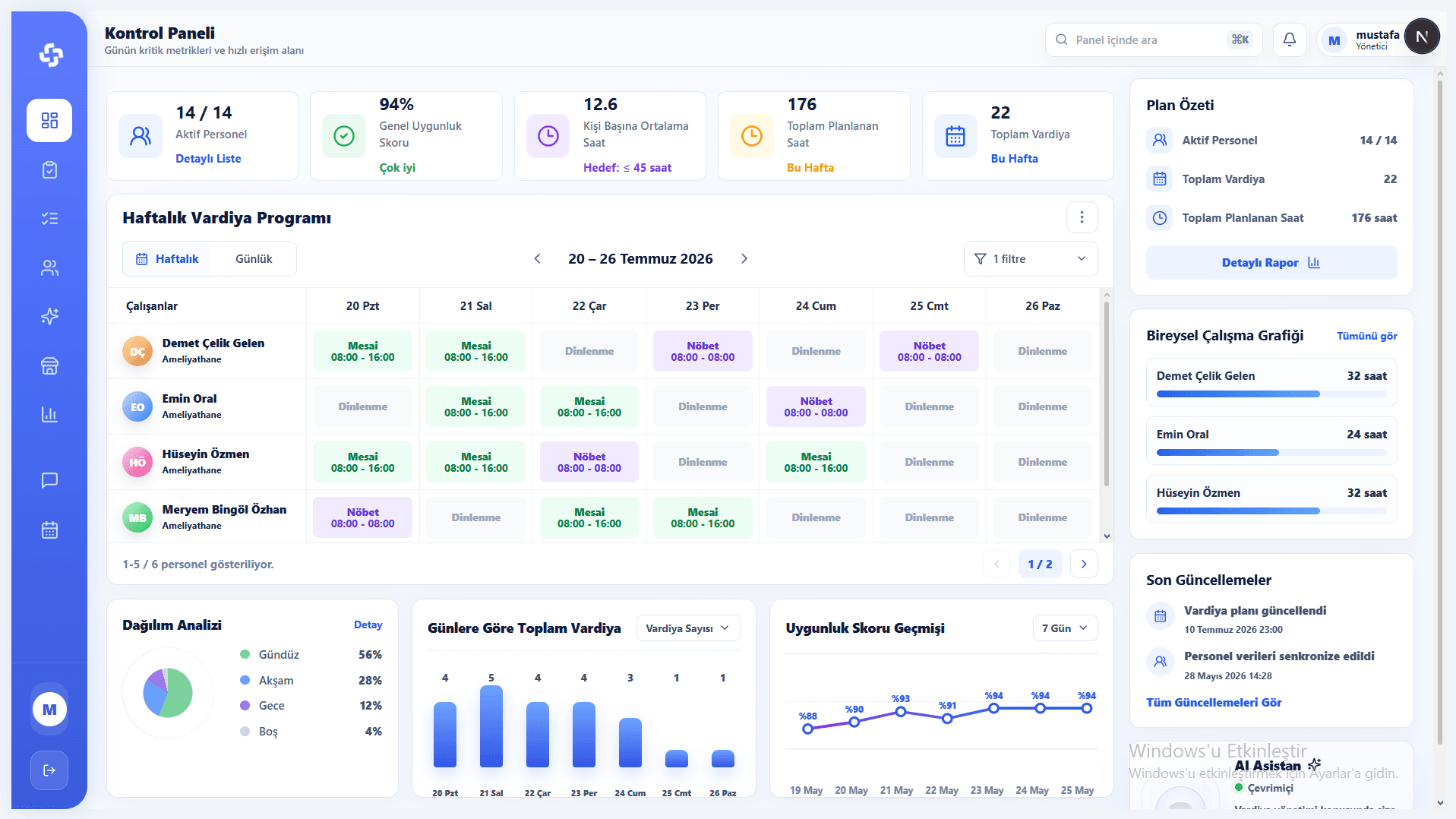The height and width of the screenshot is (819, 1456).
Task: Open the Tüm Güncellemeleri Gör link
Action: click(x=1214, y=703)
